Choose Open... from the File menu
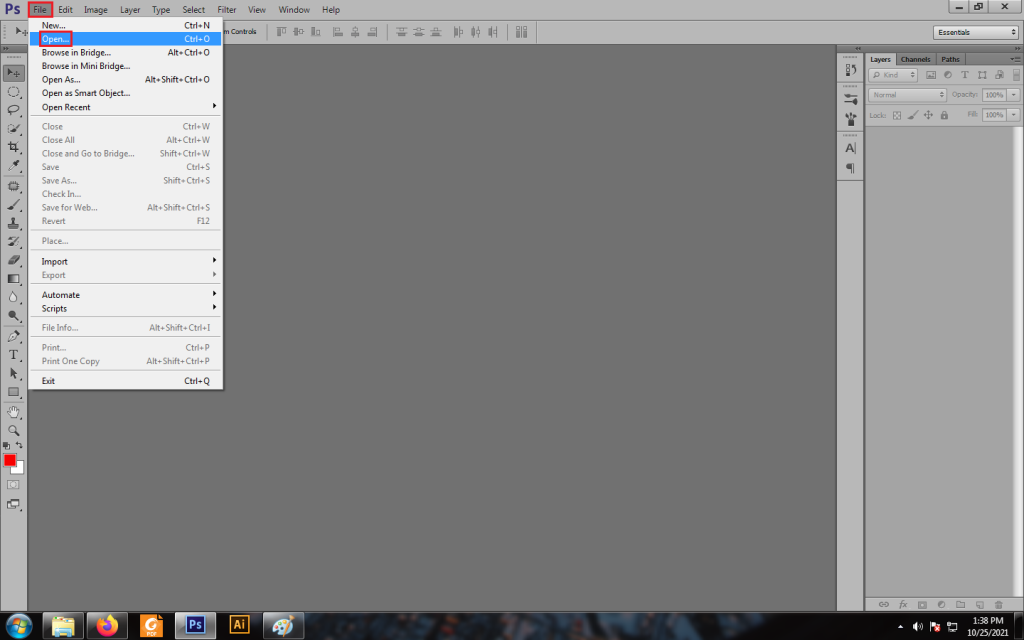This screenshot has width=1024, height=640. click(56, 39)
